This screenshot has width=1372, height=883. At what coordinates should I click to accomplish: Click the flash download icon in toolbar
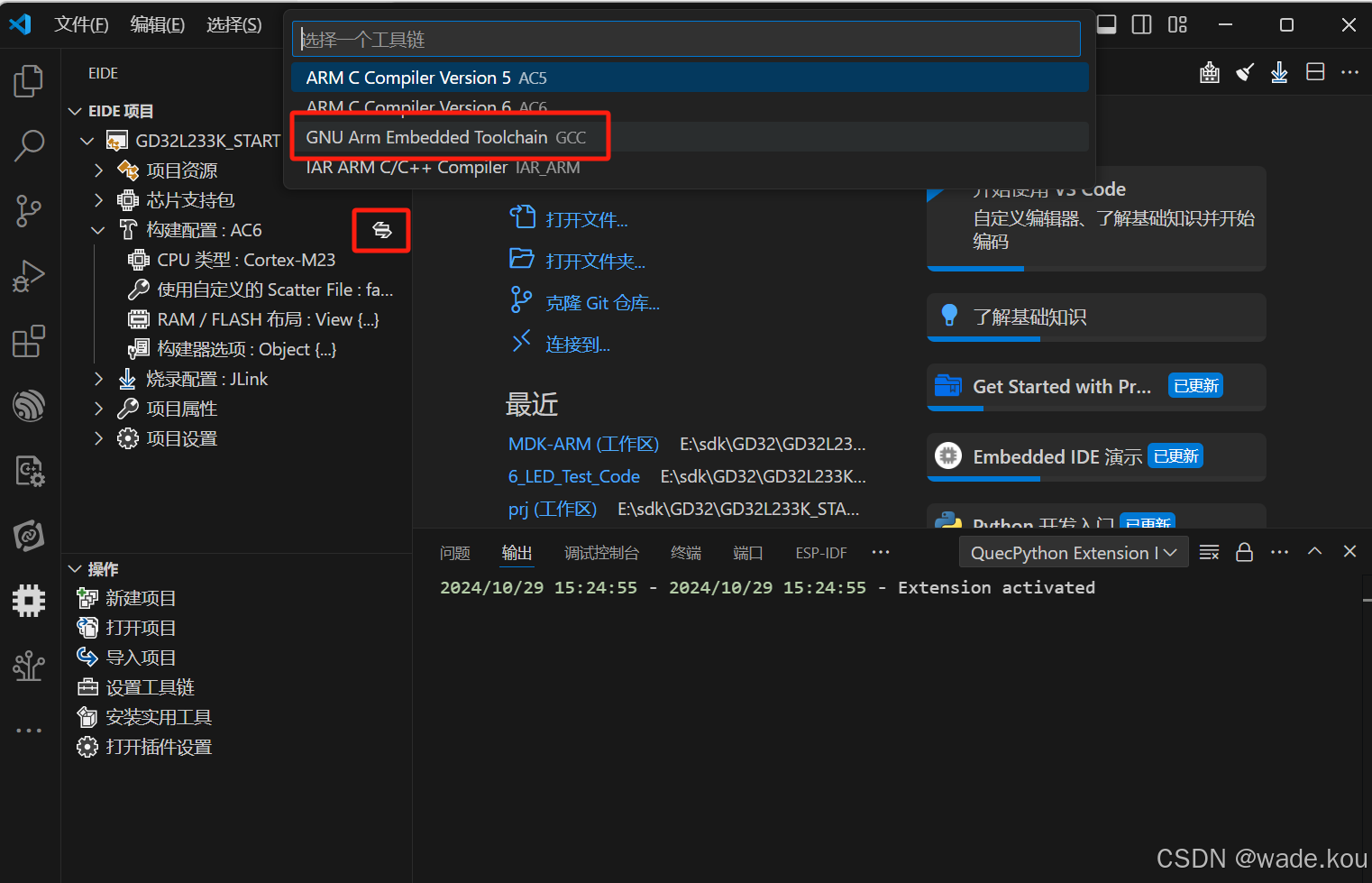coord(1279,73)
